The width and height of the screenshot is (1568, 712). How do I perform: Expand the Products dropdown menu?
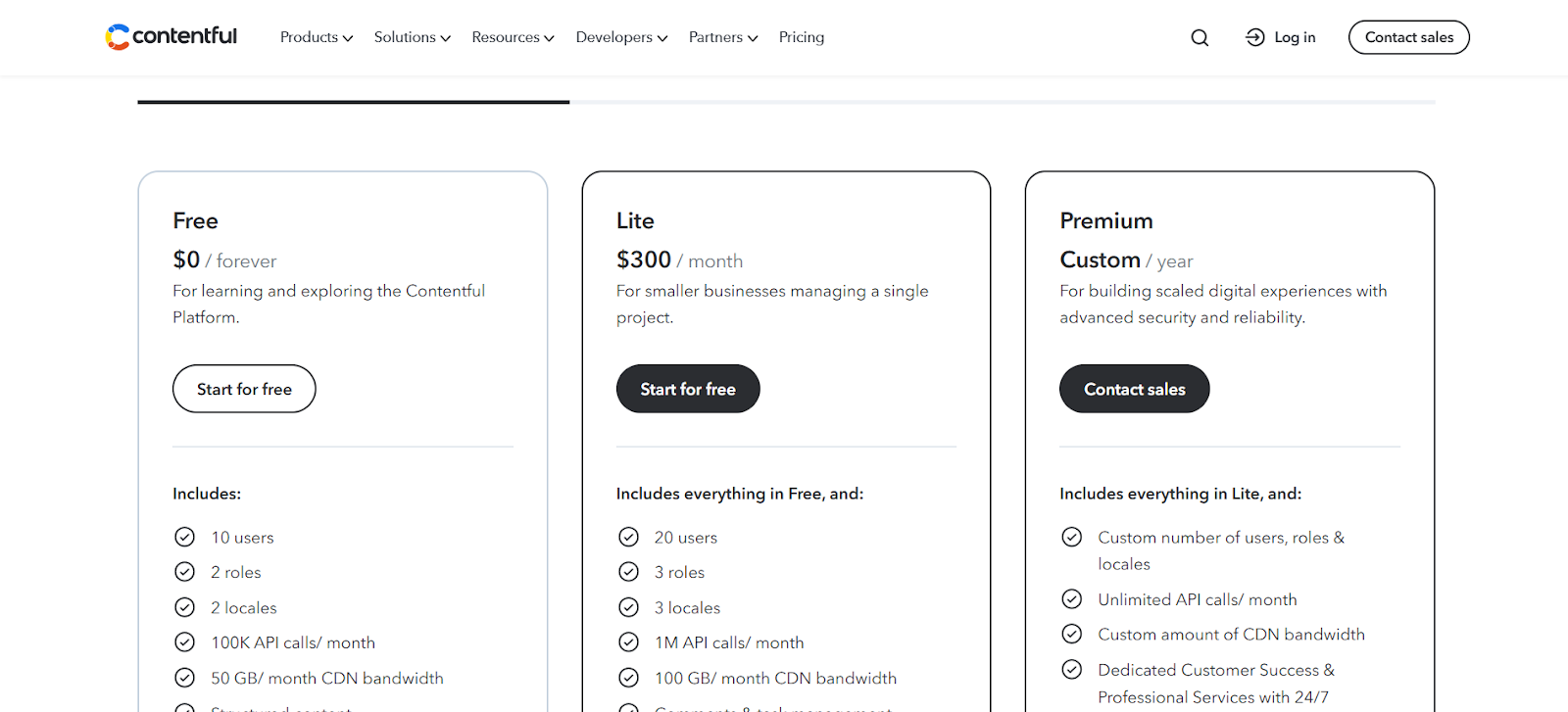pos(317,37)
